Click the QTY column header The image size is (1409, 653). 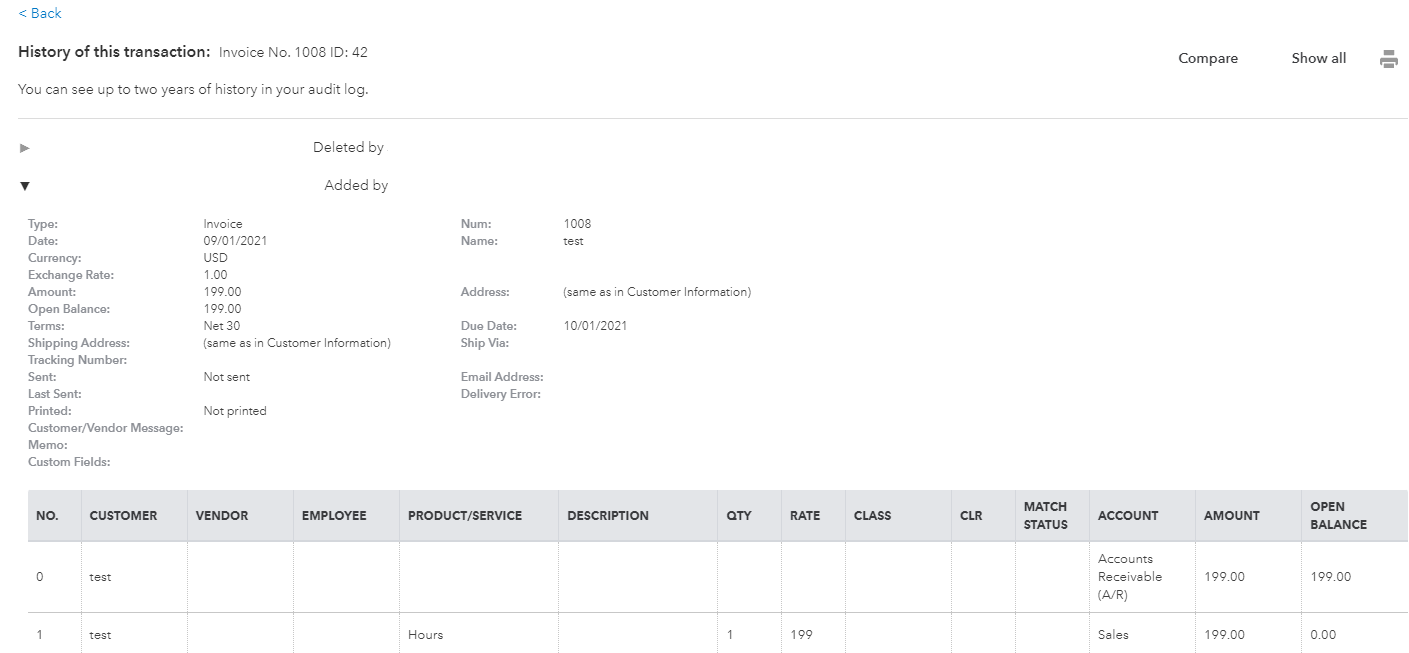click(x=739, y=516)
